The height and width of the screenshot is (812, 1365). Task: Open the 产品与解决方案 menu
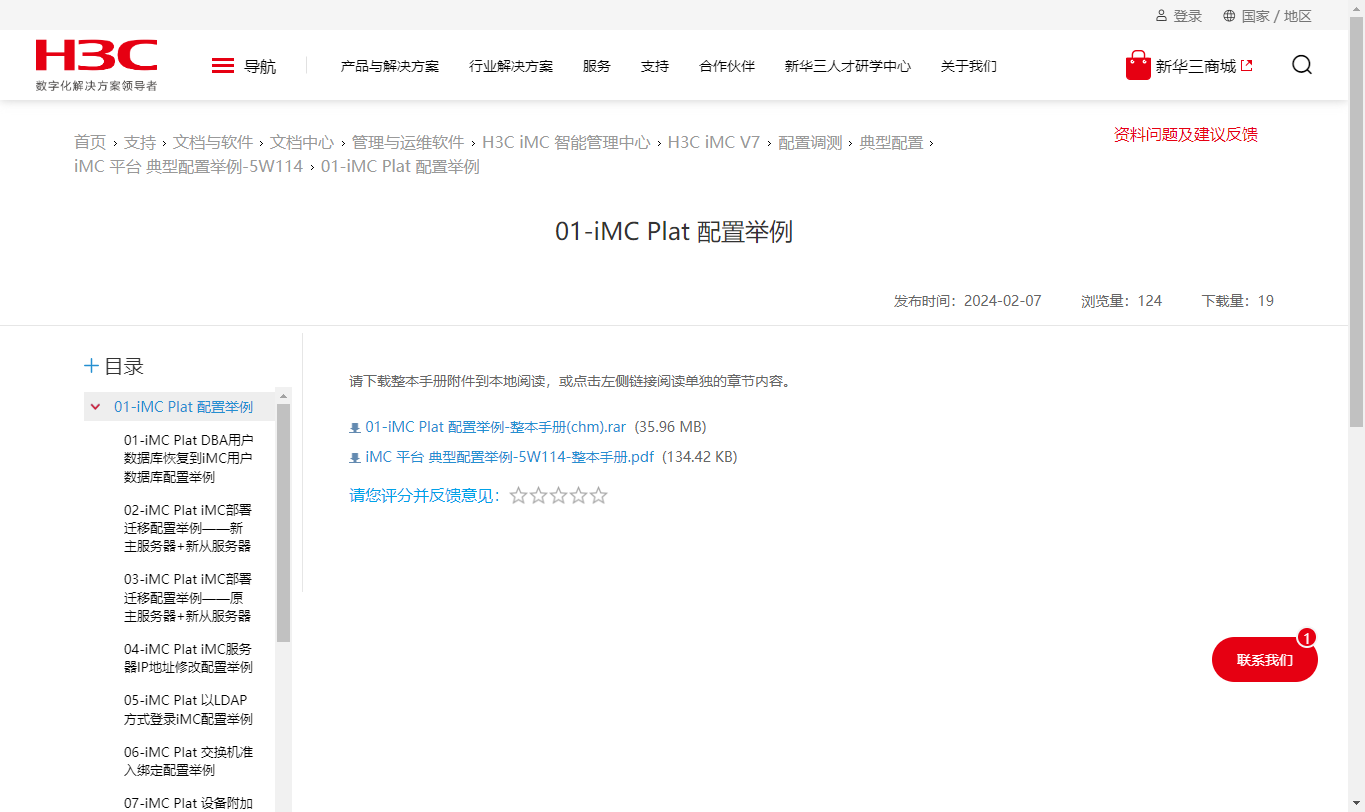click(x=390, y=66)
